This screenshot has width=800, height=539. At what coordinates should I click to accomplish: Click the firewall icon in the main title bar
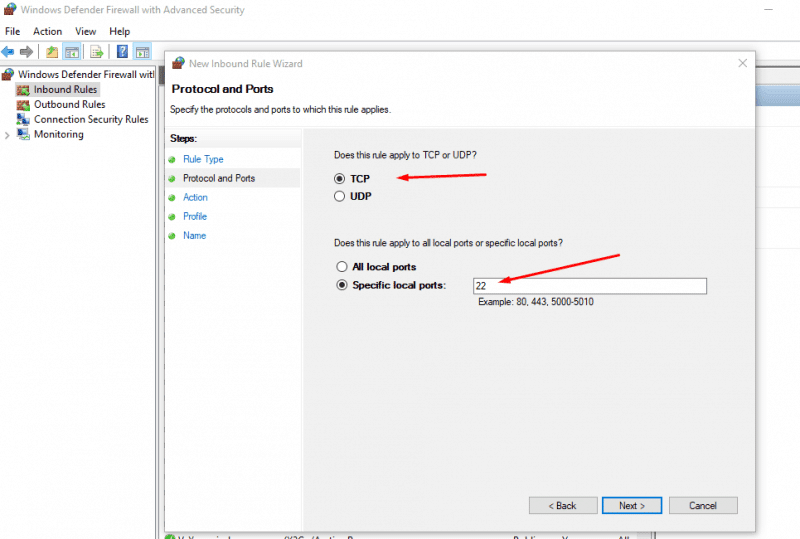10,9
